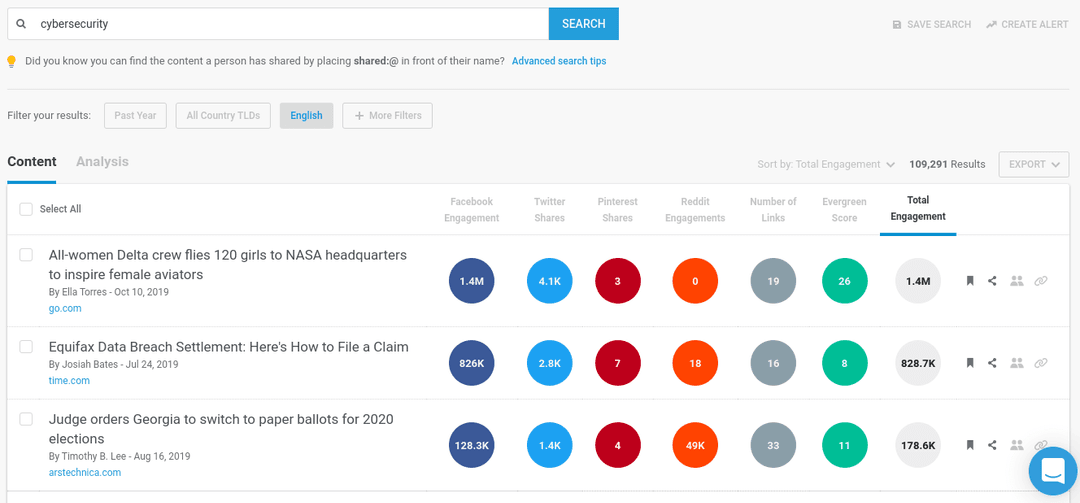The height and width of the screenshot is (503, 1080).
Task: Click the 2.8K Twitter shares circle
Action: coord(550,362)
